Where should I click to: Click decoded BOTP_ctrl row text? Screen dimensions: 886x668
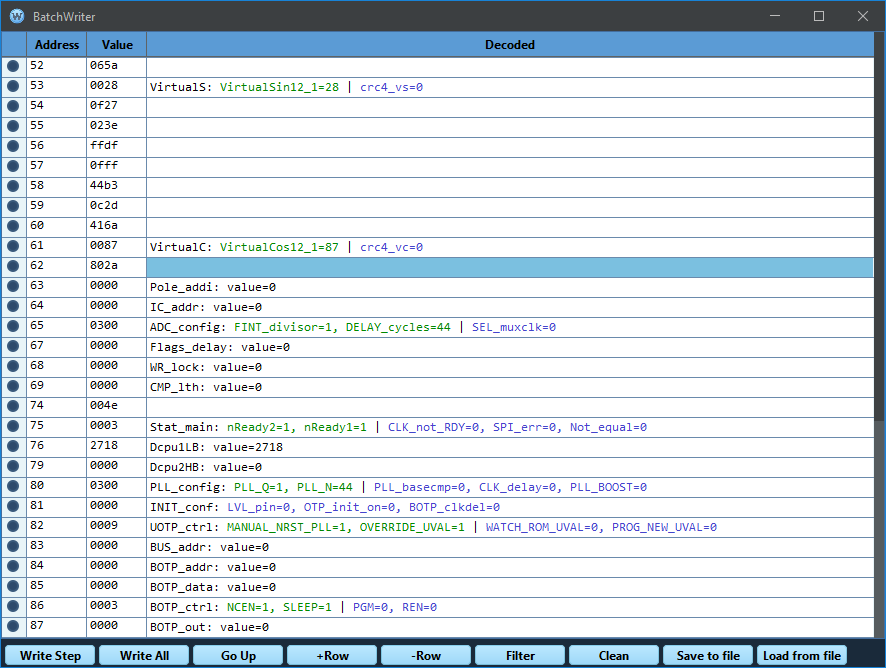point(293,608)
